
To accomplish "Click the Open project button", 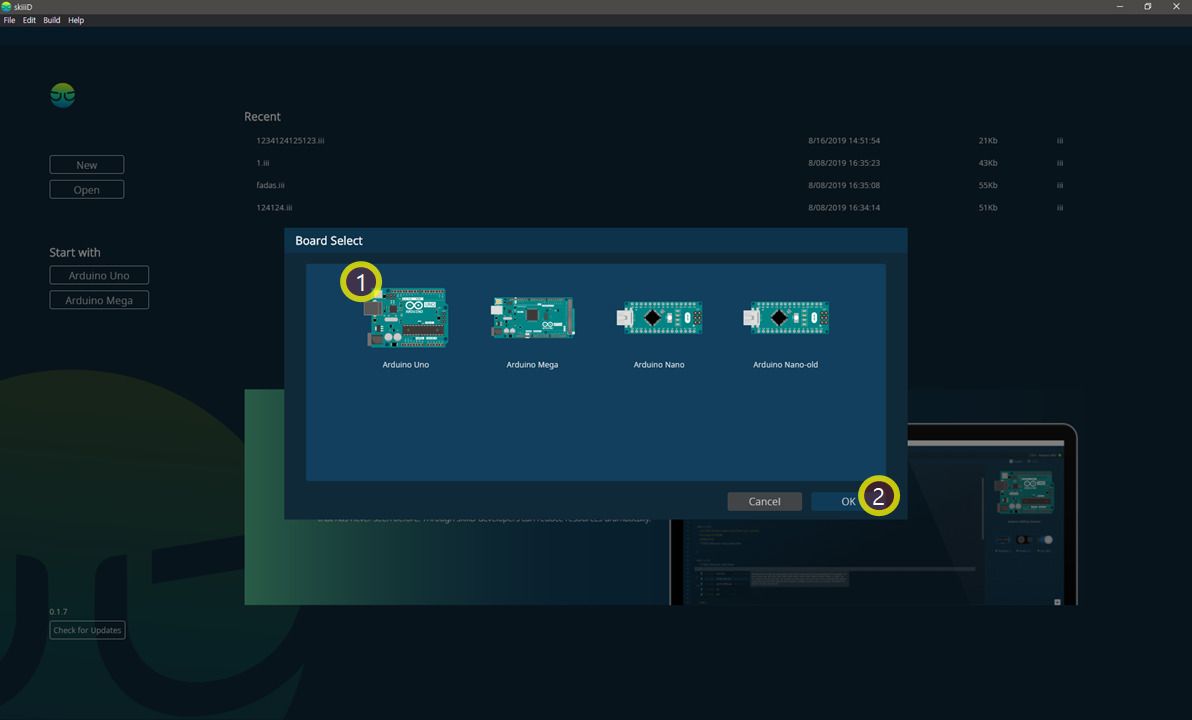I will 87,190.
